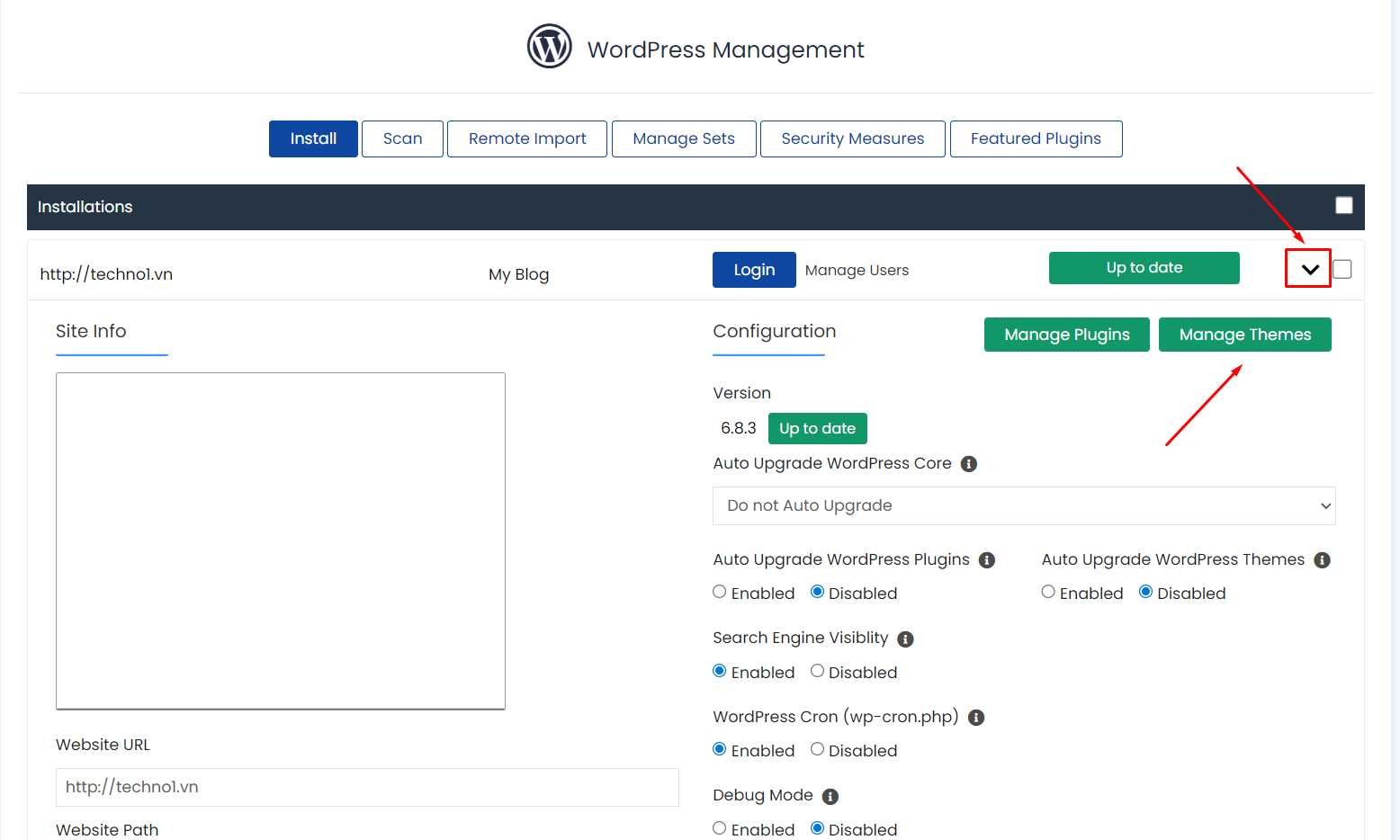1400x840 pixels.
Task: Collapse the technol.vn installation details chevron
Action: point(1309,269)
